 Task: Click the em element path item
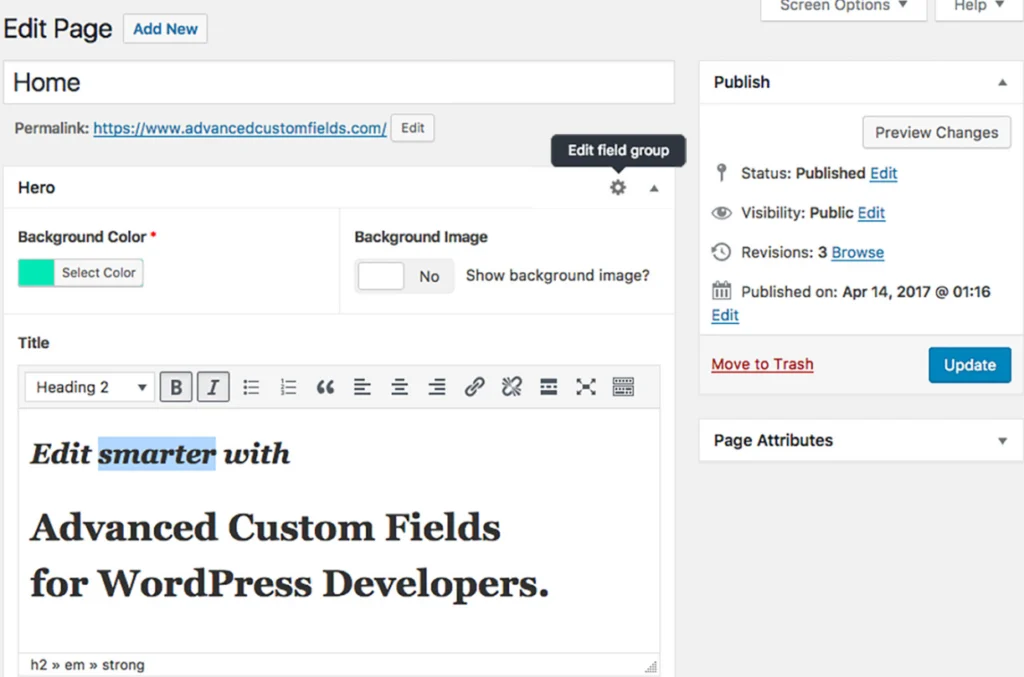coord(74,665)
